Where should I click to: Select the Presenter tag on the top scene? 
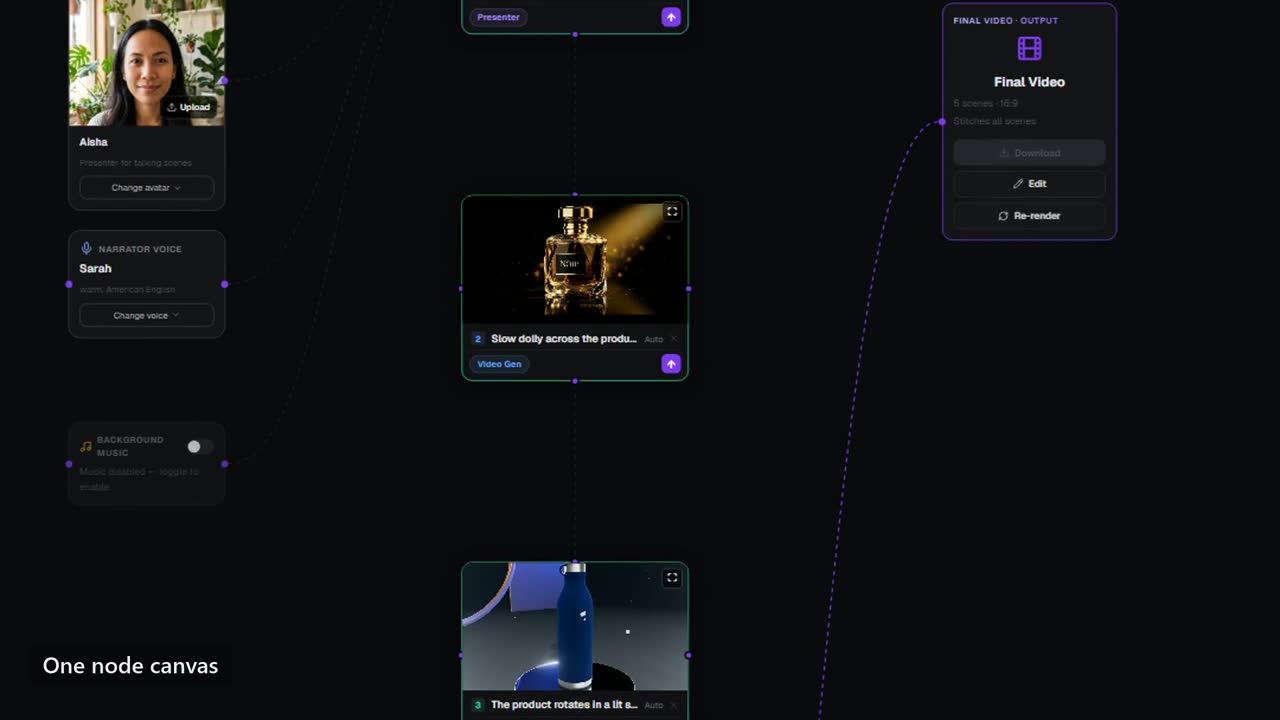click(x=498, y=17)
